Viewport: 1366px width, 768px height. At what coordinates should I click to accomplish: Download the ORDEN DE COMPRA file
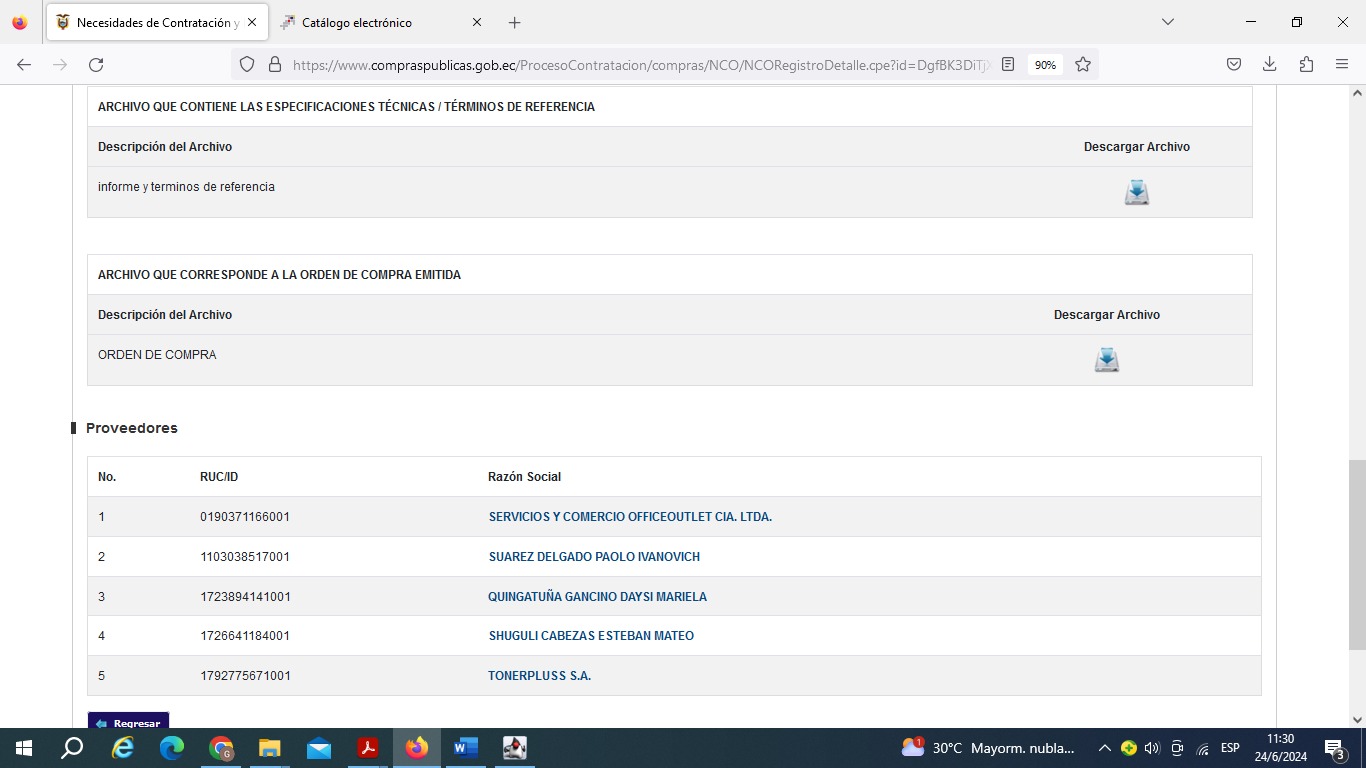[x=1106, y=360]
